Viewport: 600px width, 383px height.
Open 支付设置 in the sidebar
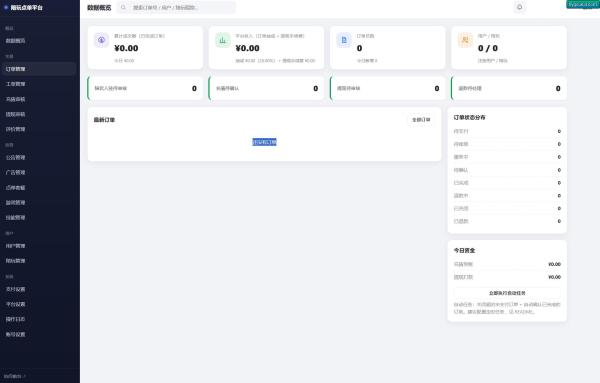(38, 289)
